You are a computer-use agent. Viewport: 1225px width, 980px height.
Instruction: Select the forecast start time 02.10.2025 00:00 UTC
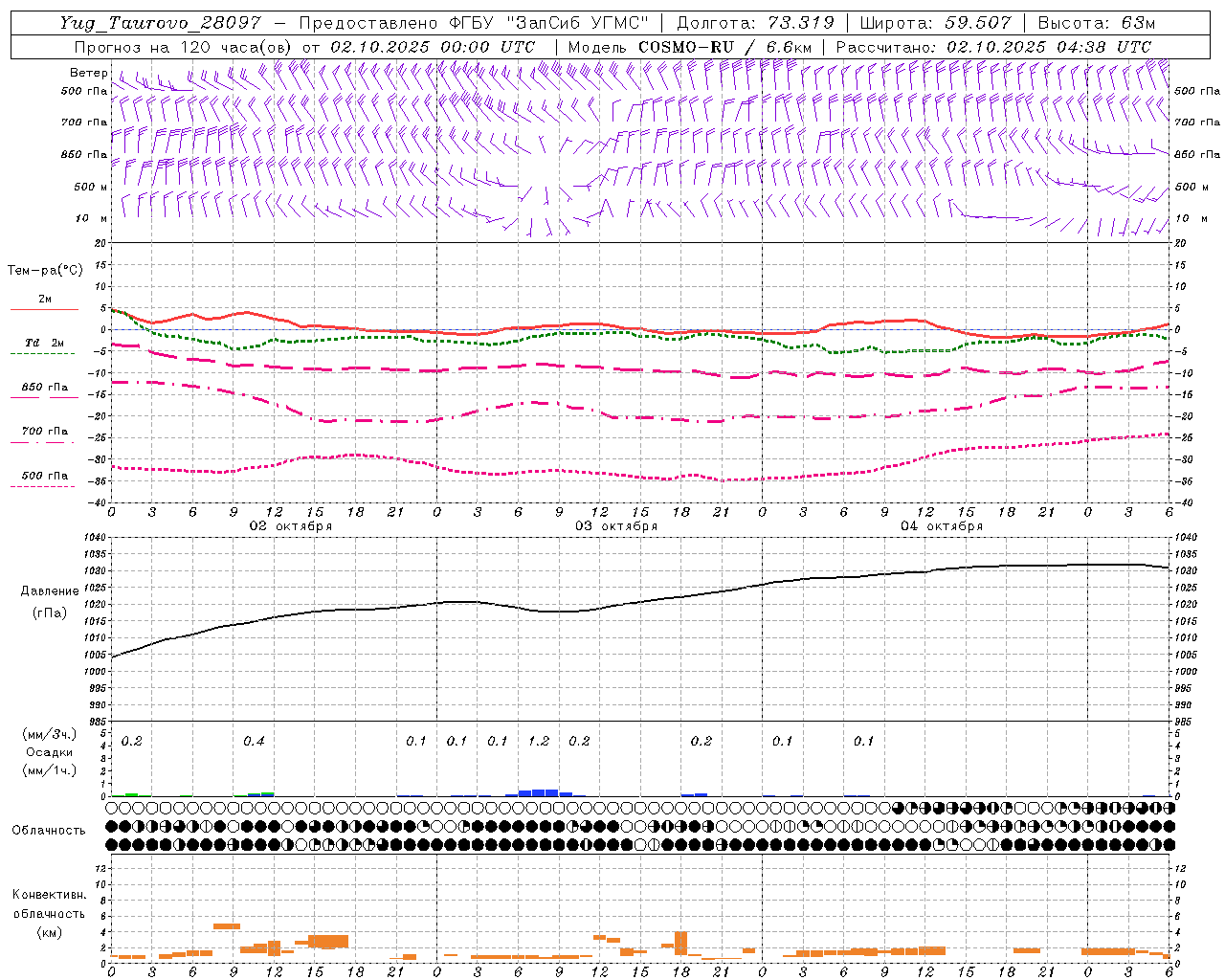point(433,47)
